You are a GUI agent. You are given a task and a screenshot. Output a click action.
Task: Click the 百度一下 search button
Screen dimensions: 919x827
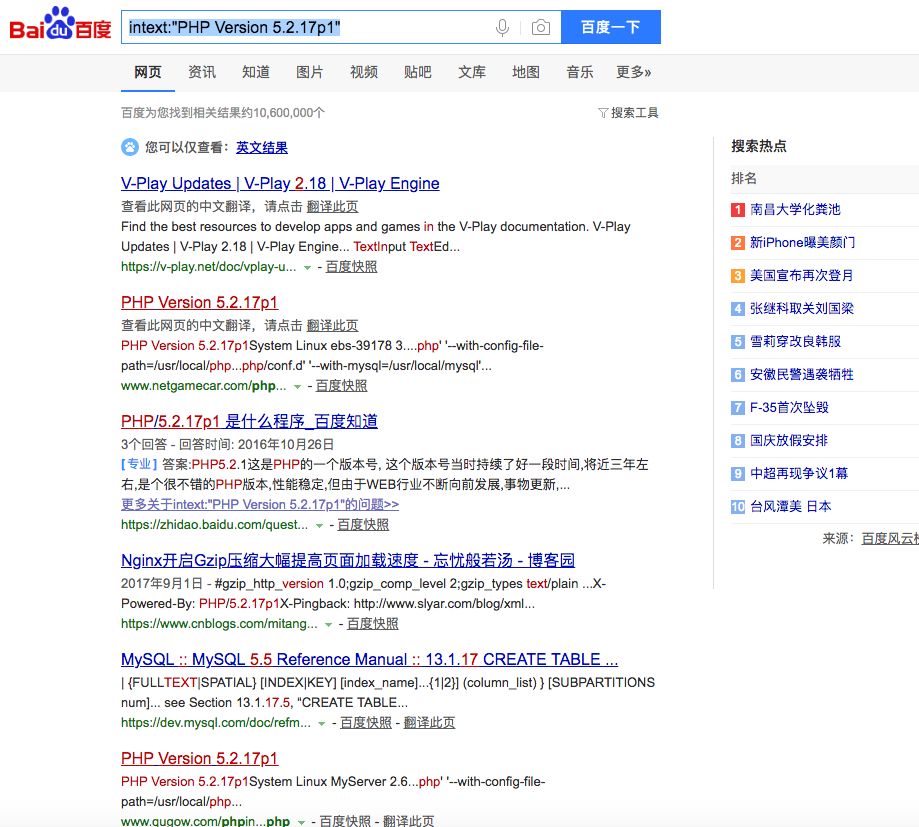pos(611,27)
